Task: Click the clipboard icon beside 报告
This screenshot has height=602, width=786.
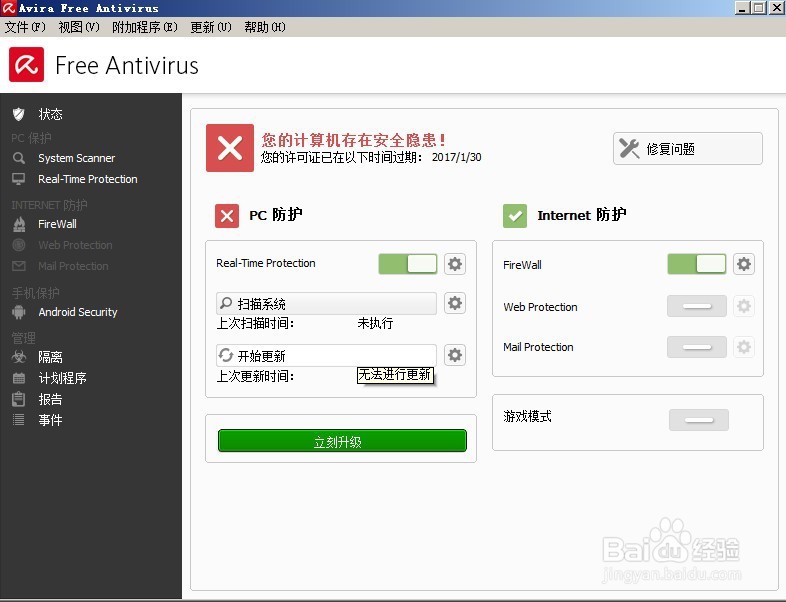Action: pyautogui.click(x=19, y=399)
